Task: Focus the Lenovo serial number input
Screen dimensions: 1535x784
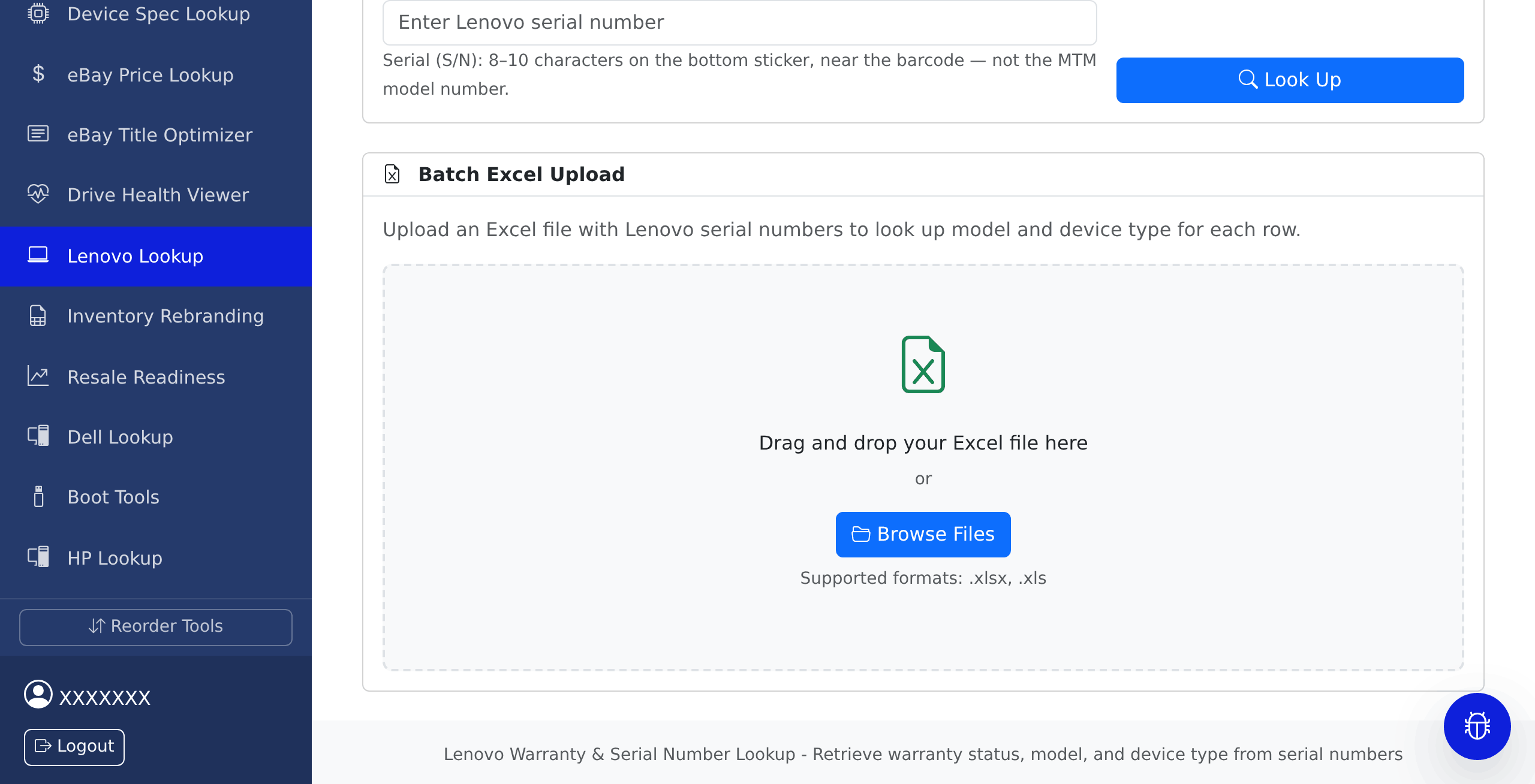Action: pyautogui.click(x=740, y=23)
